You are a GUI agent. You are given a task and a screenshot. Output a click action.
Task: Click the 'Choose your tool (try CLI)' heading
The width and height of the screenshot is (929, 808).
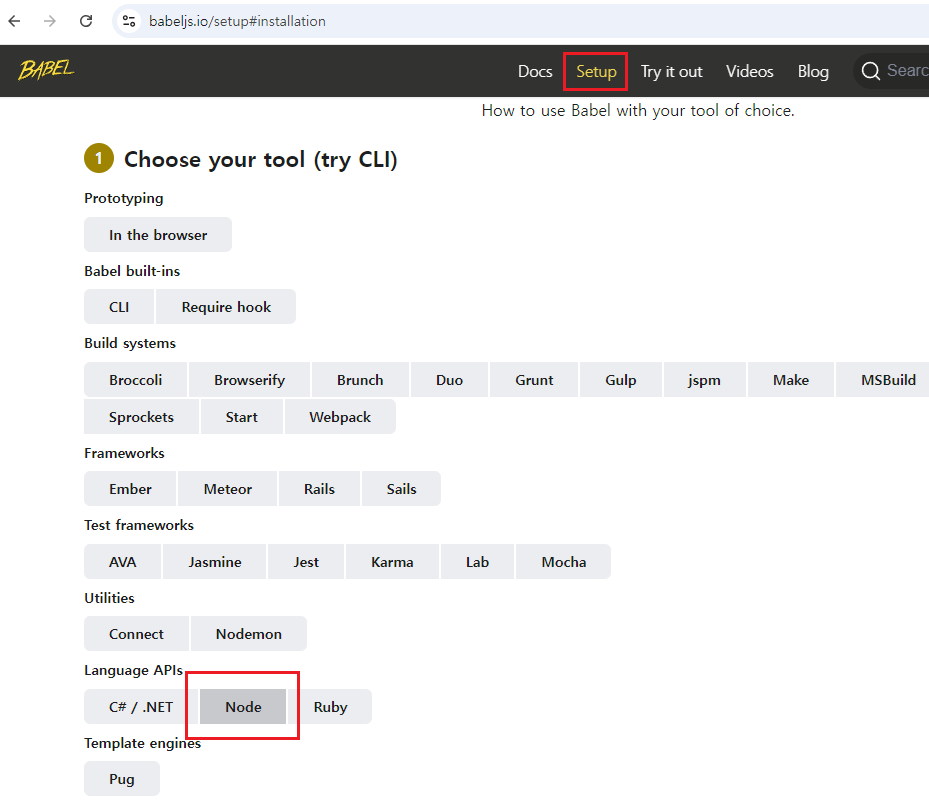tap(260, 159)
